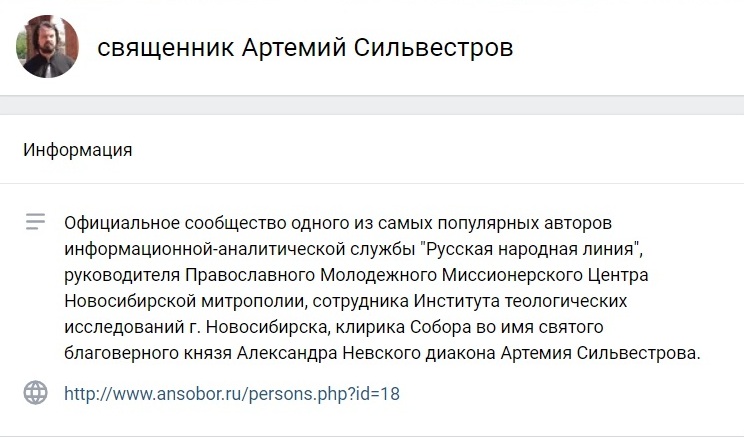Click the gray divider bar below header
This screenshot has width=744, height=437.
coord(372,105)
